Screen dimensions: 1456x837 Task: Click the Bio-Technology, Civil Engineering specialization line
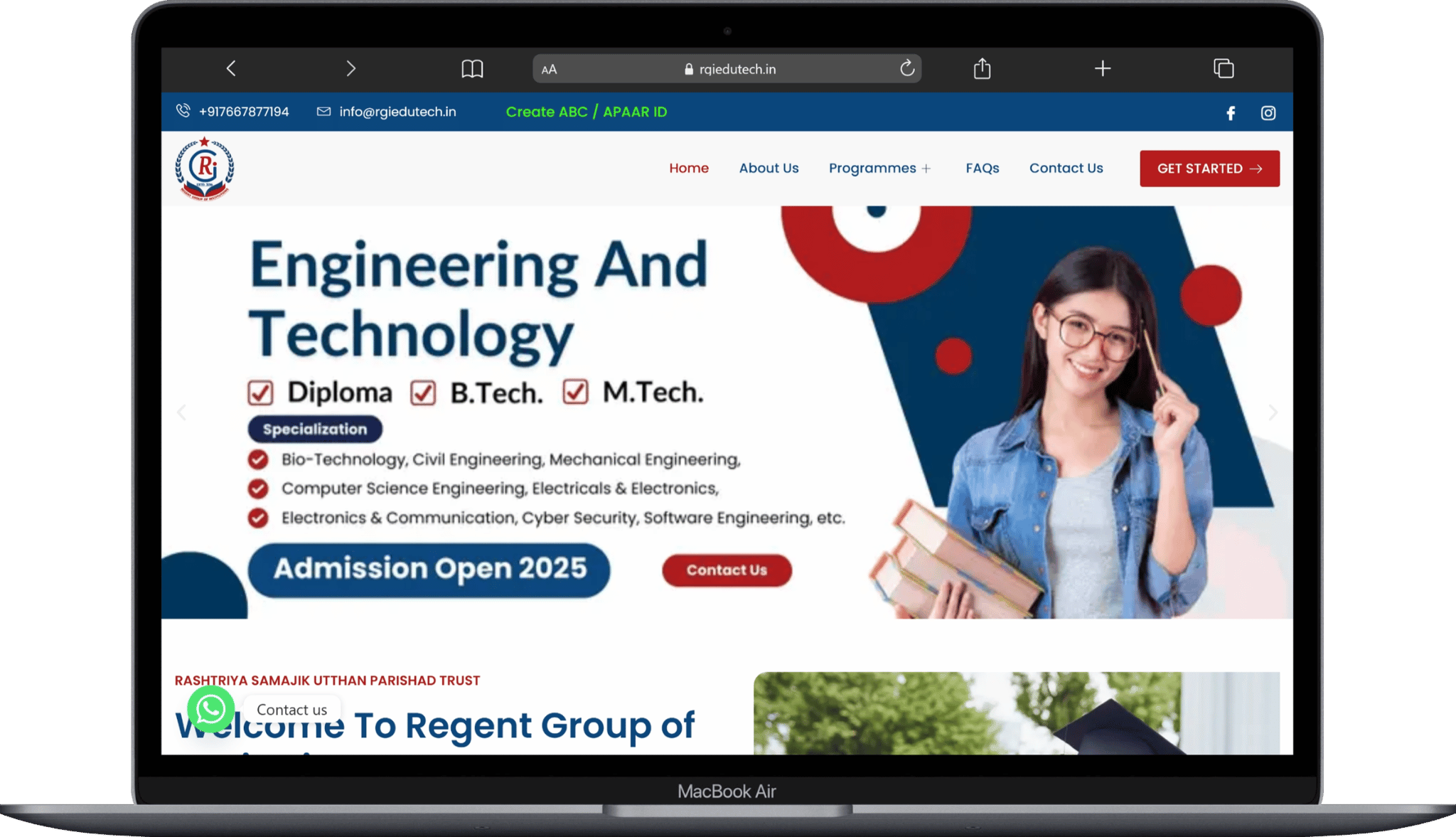(x=510, y=459)
